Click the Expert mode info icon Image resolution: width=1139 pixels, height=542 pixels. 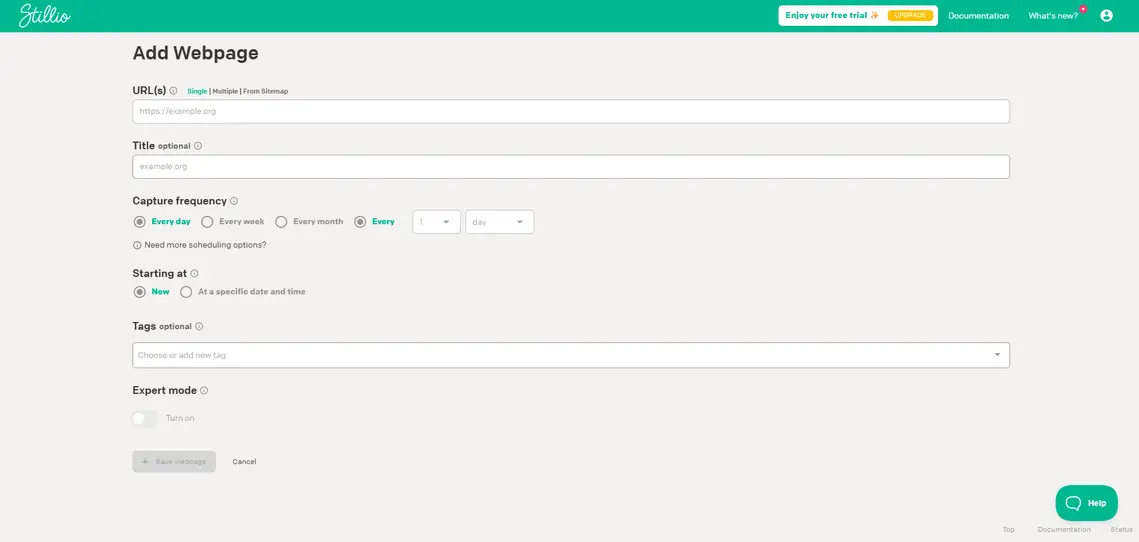point(204,391)
